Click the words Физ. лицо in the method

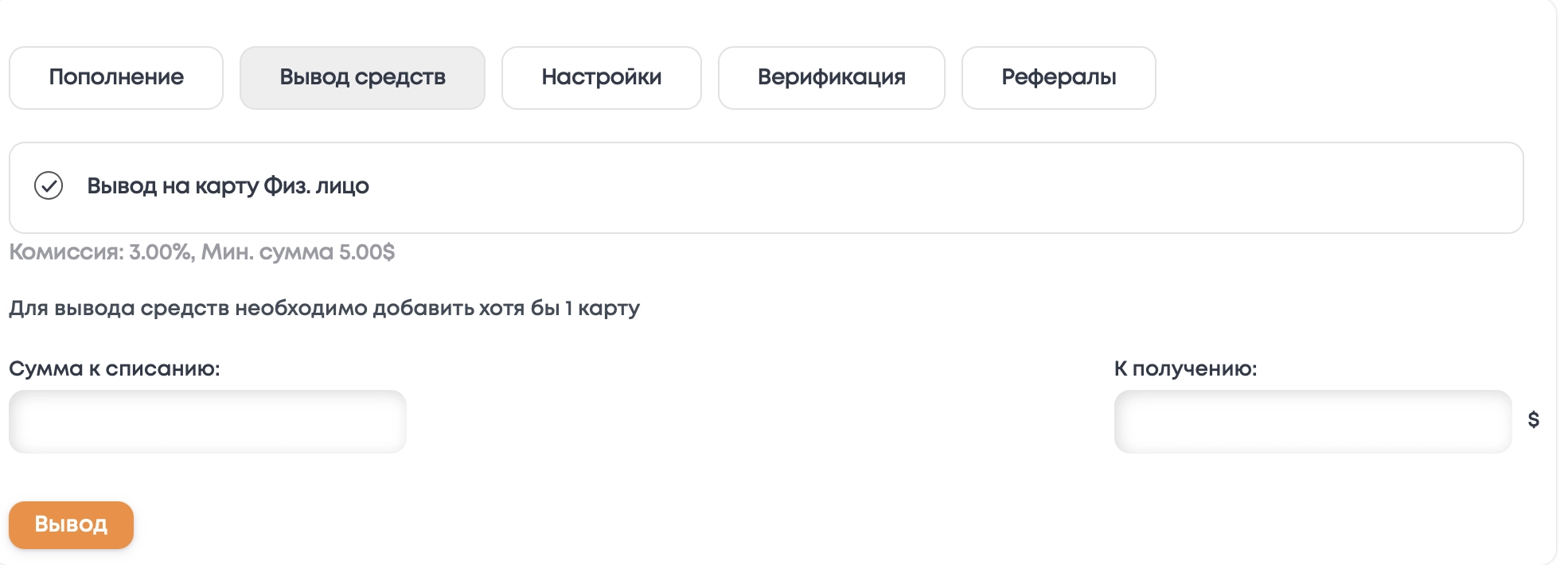316,186
